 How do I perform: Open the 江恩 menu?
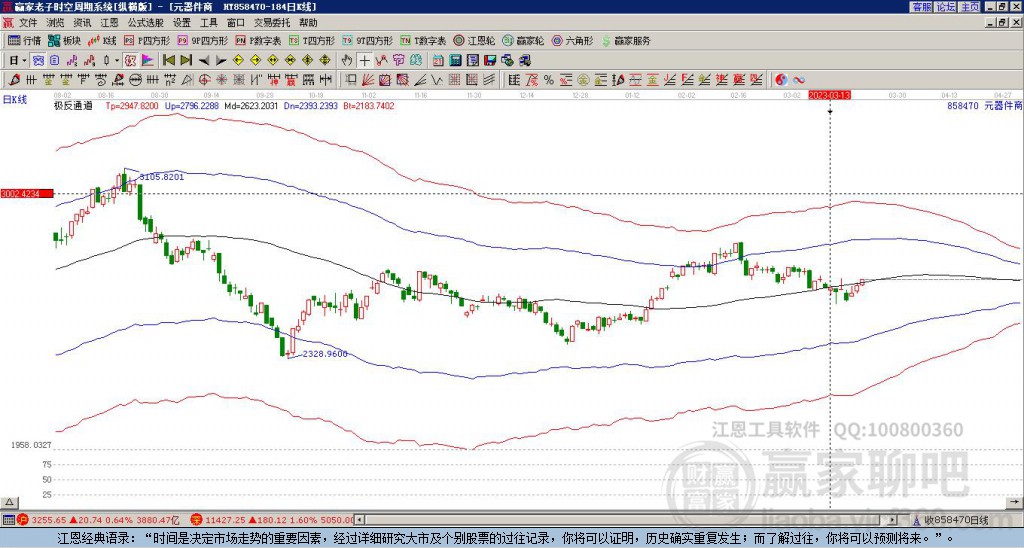coord(110,23)
